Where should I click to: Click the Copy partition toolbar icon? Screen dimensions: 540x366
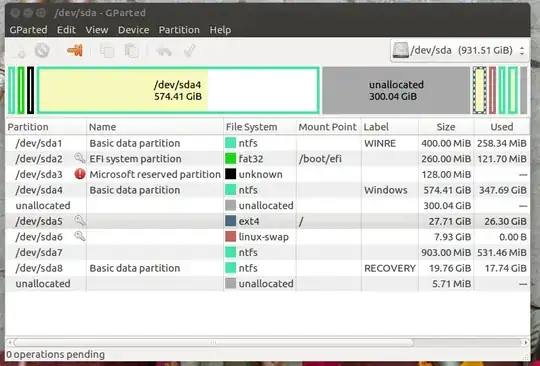click(107, 51)
